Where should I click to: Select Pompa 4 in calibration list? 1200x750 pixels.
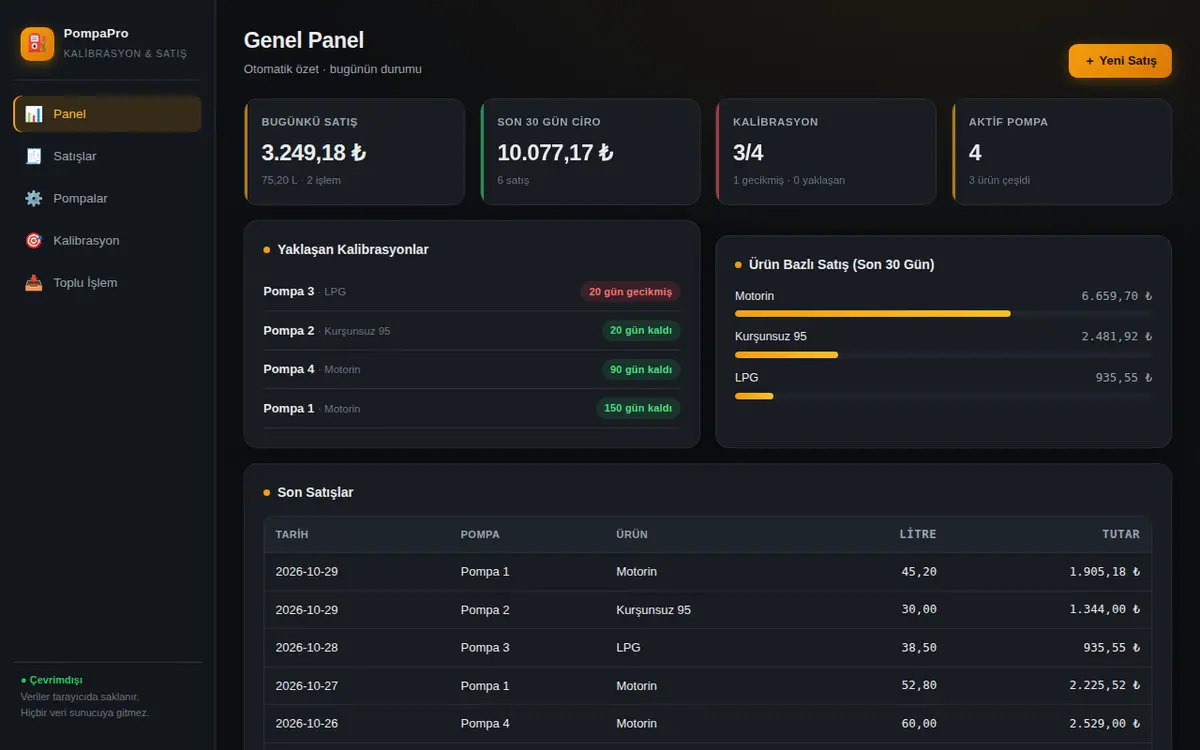click(472, 370)
